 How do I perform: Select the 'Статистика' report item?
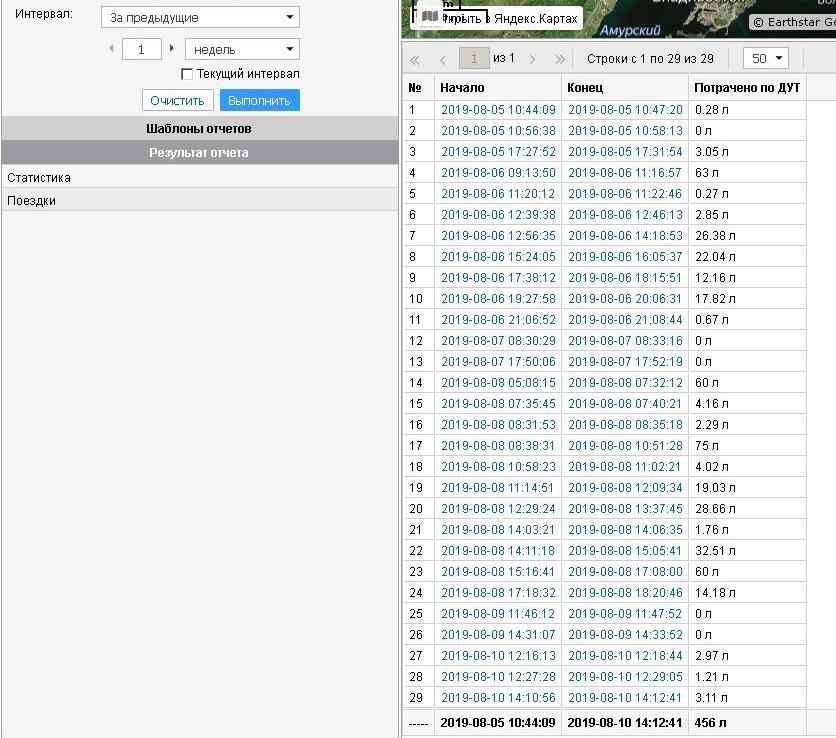39,177
